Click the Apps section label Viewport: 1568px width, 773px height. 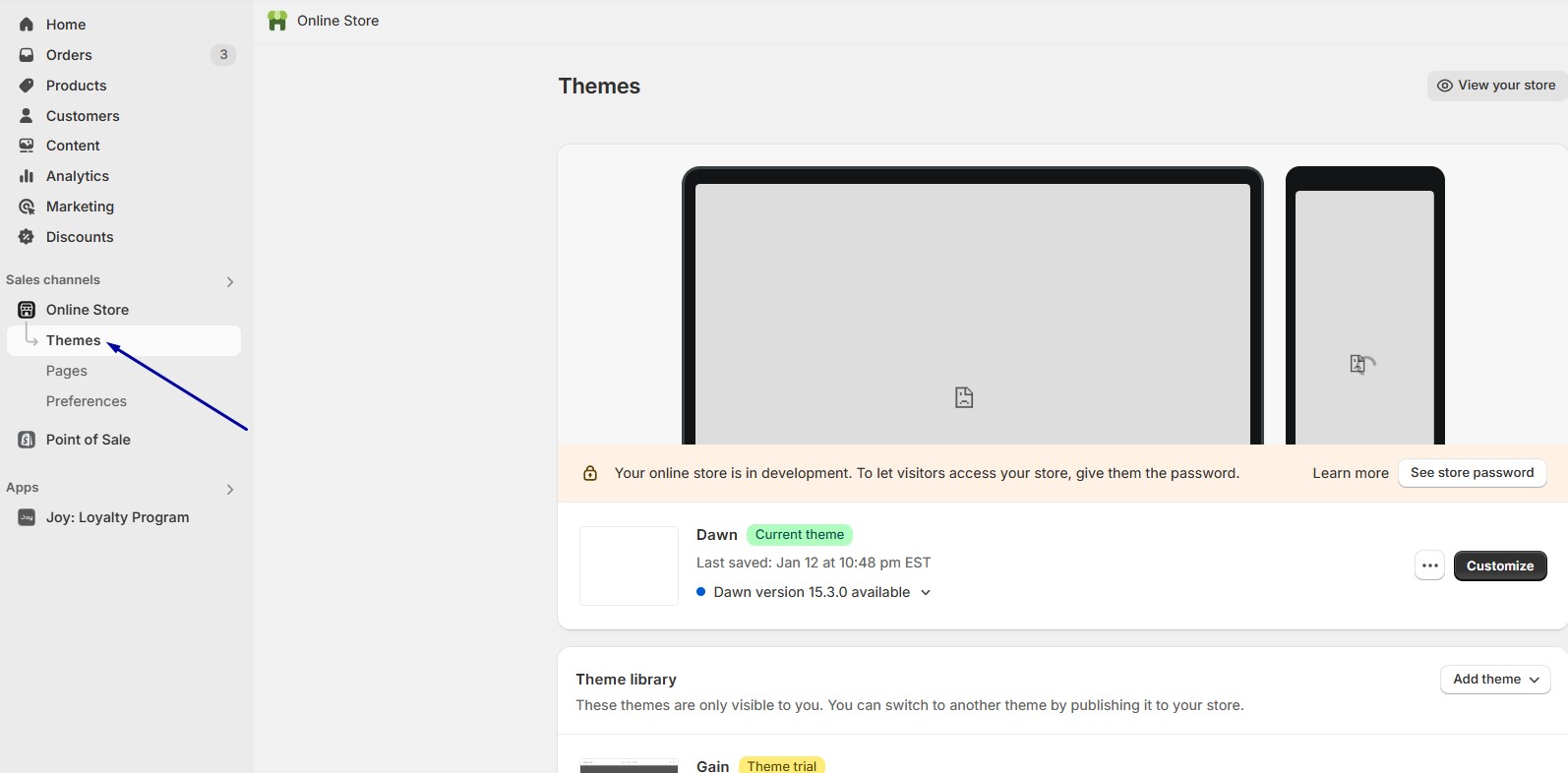(23, 488)
